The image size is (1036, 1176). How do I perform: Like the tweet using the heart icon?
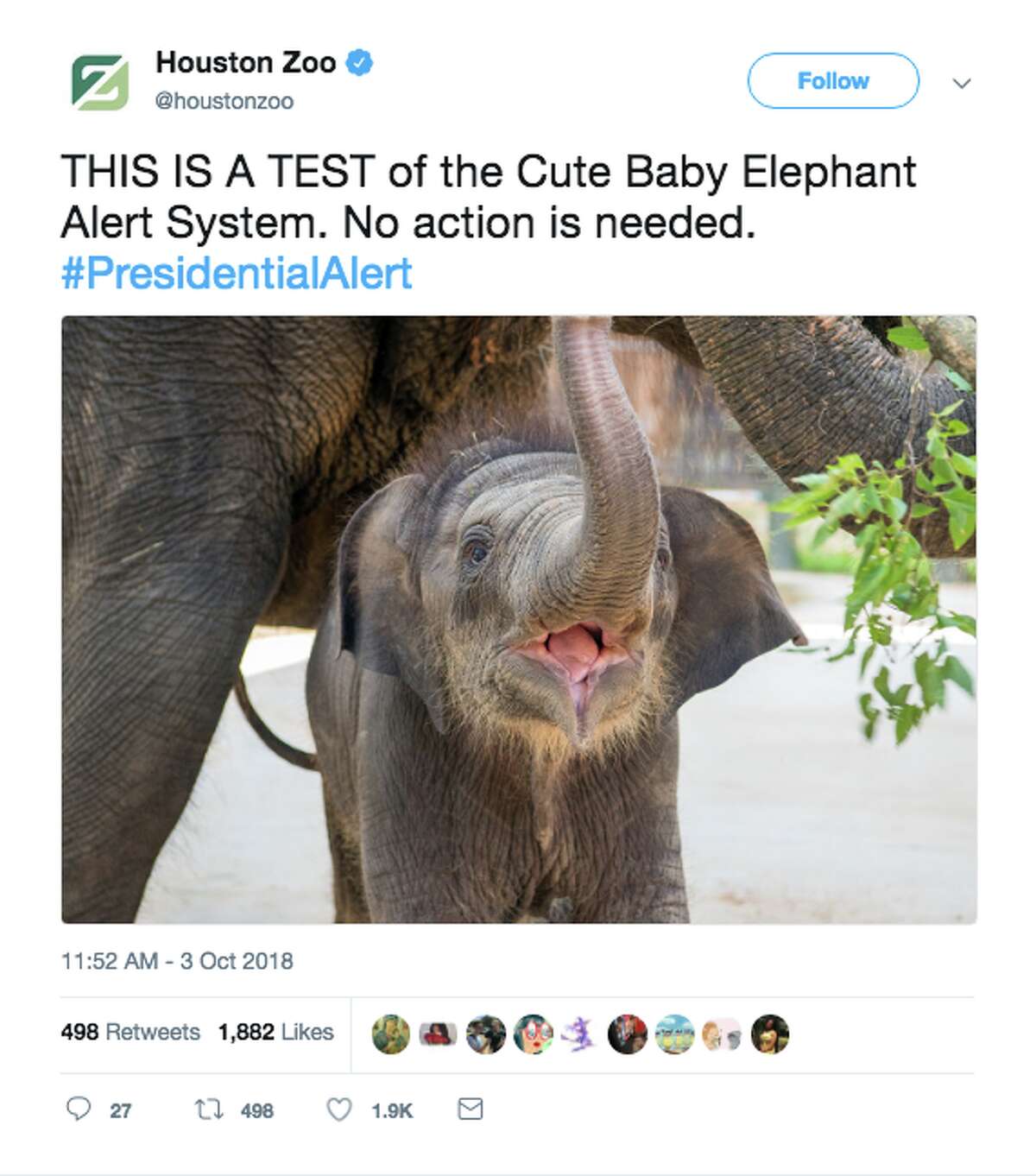[338, 1109]
